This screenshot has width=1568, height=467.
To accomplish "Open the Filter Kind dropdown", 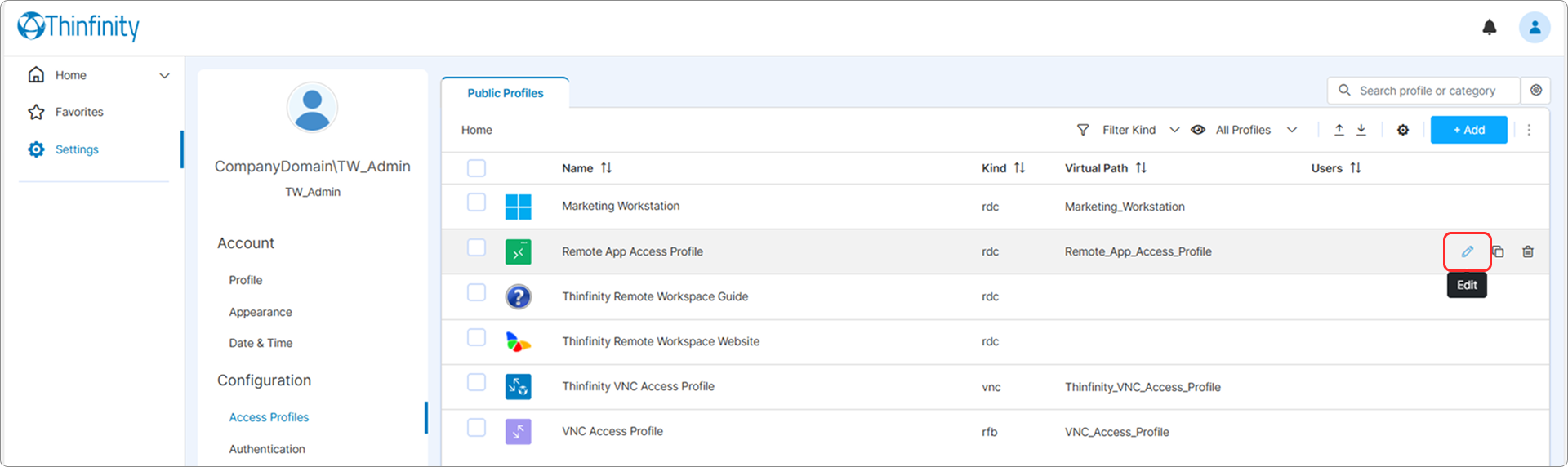I will [1140, 130].
